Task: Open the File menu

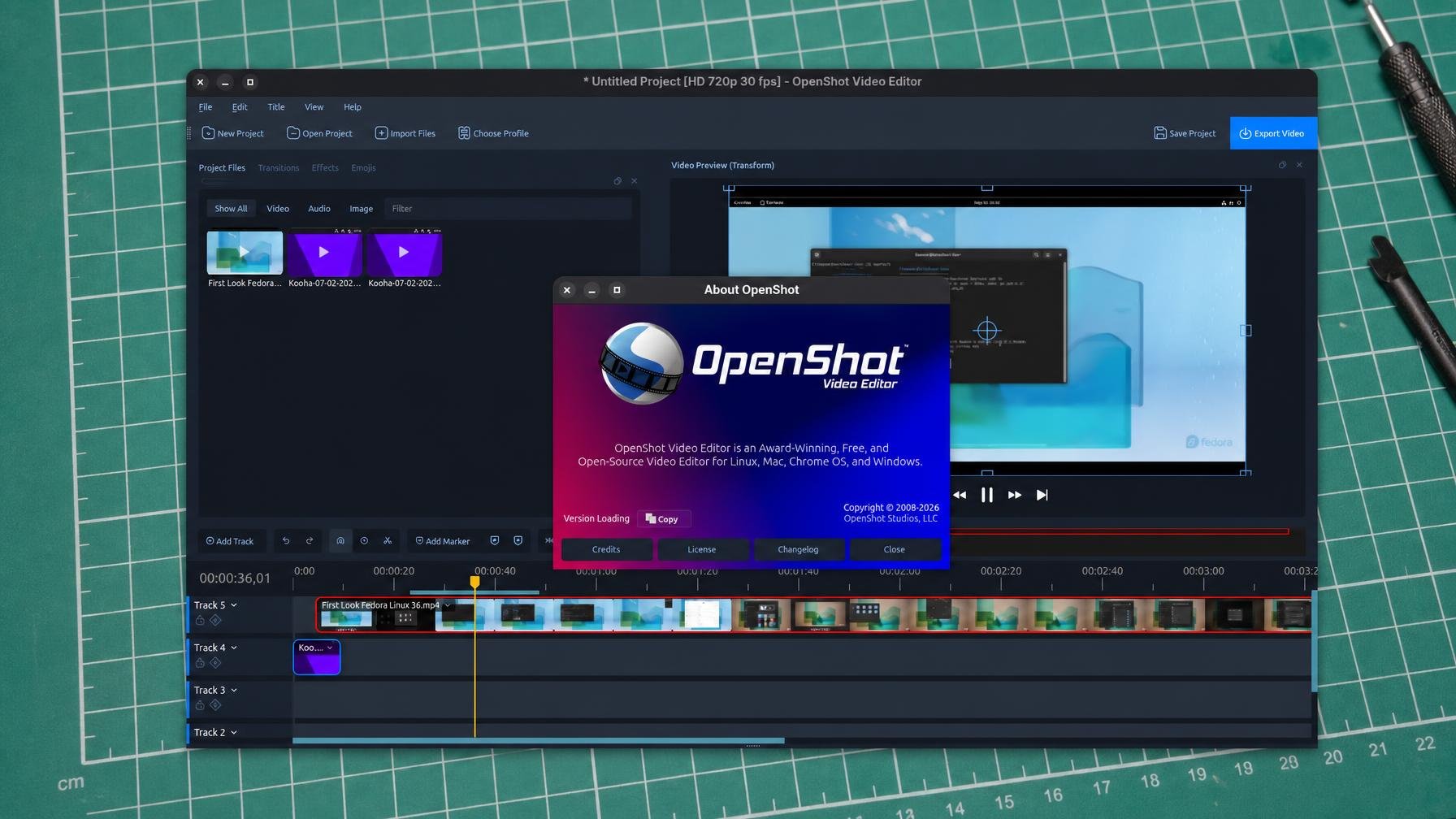Action: (x=206, y=107)
